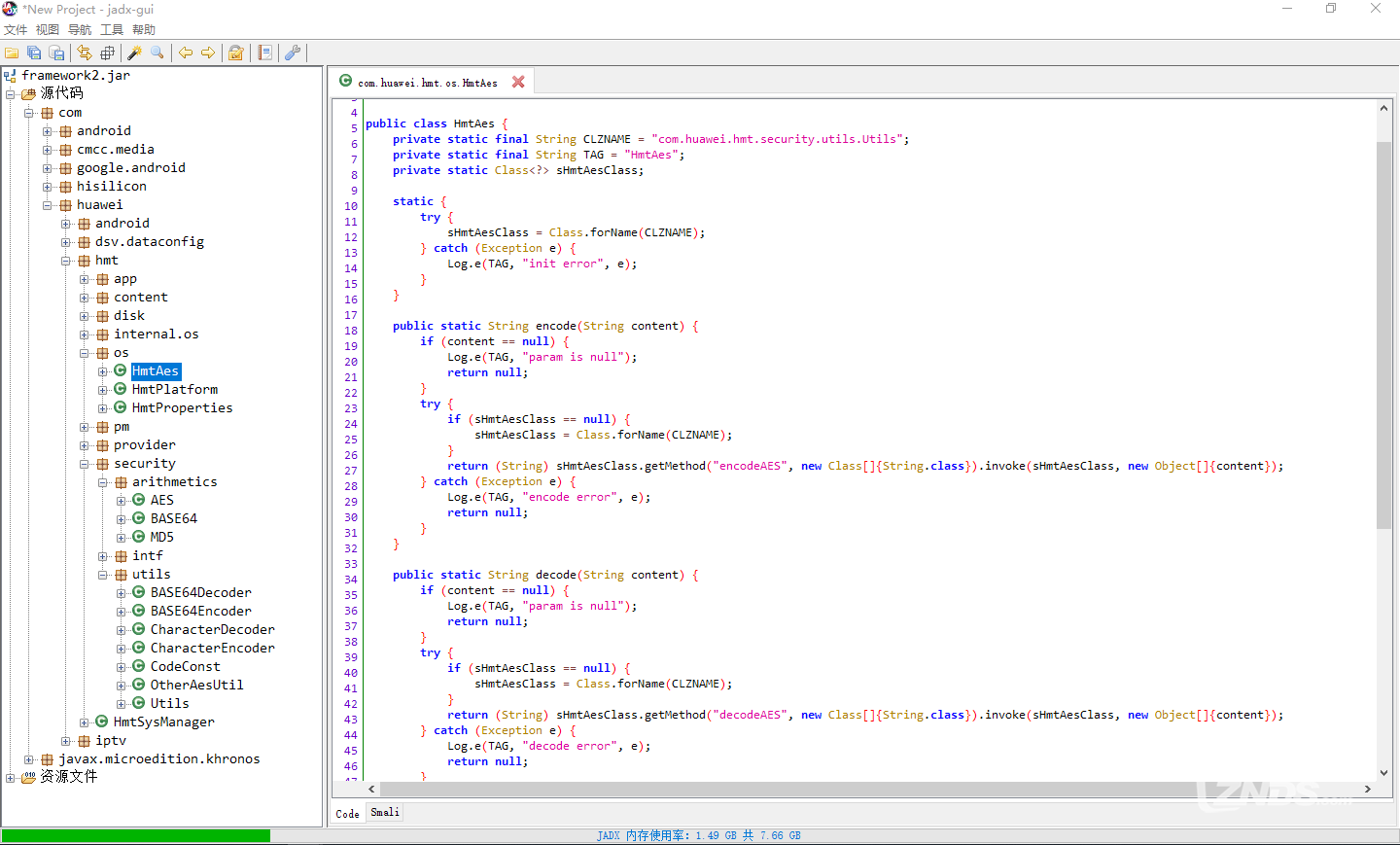Select the HmtPlatform class in tree
This screenshot has width=1400, height=845.
(175, 390)
